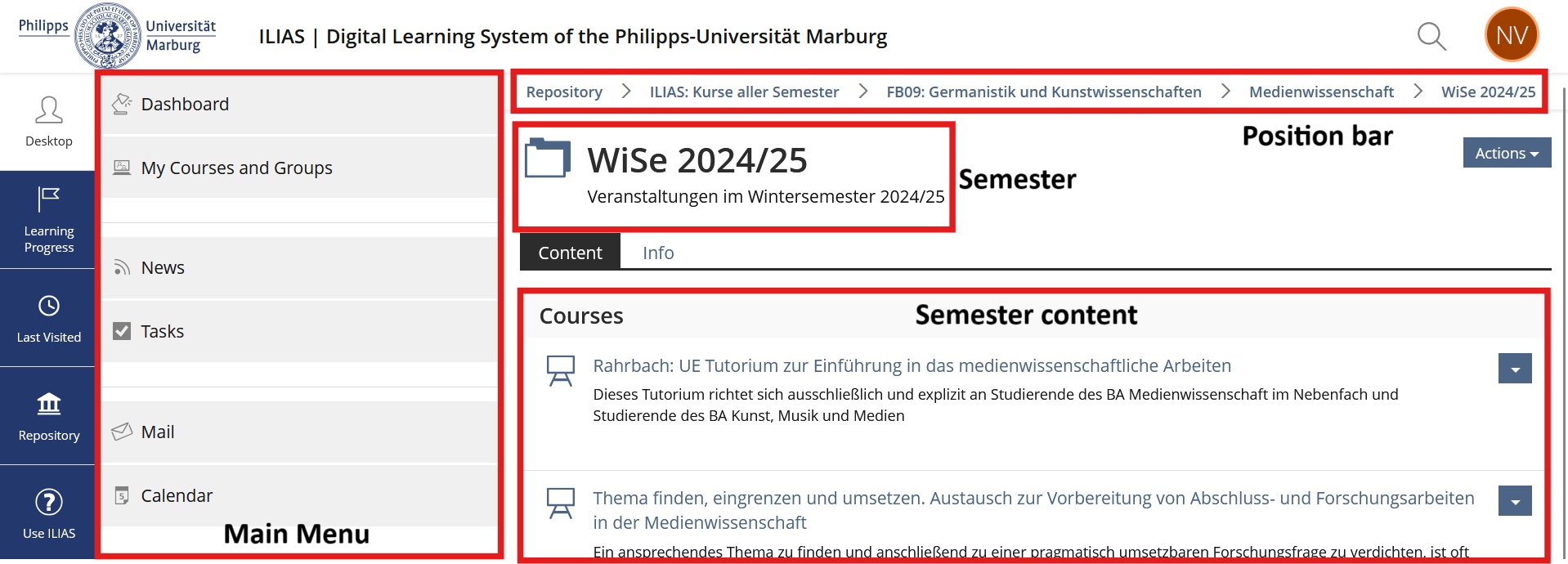Click the search magnifier icon
This screenshot has height=564, width=1568.
pos(1431,37)
